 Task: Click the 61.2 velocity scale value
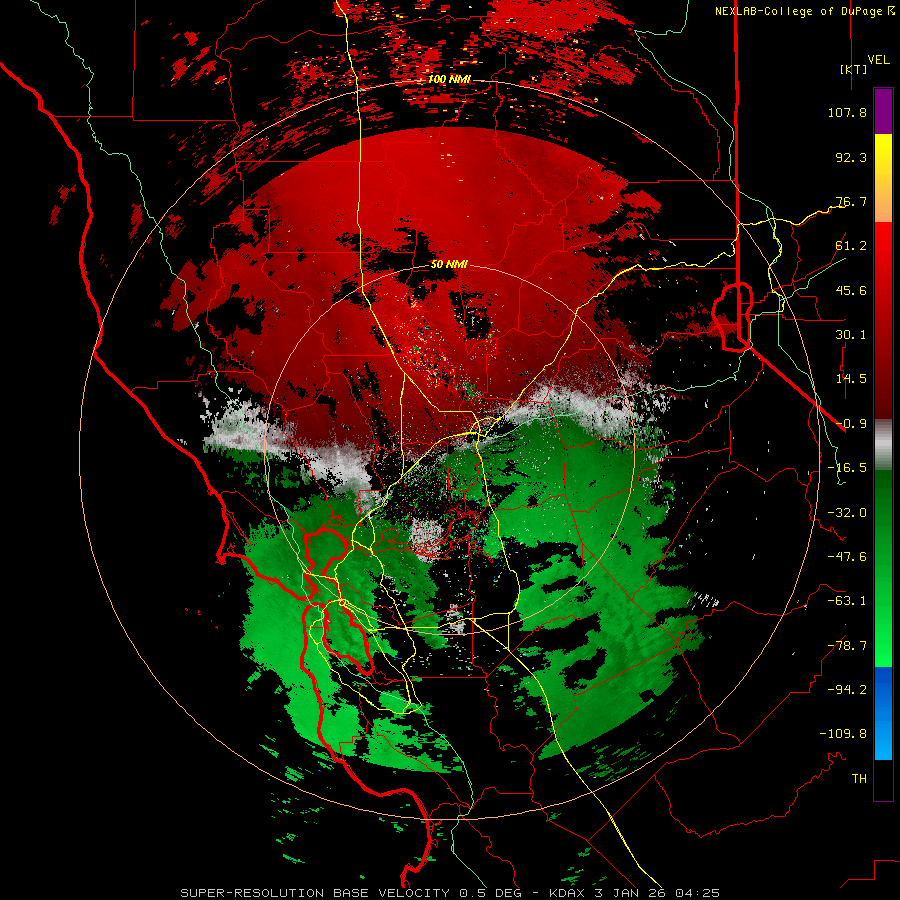click(x=851, y=246)
